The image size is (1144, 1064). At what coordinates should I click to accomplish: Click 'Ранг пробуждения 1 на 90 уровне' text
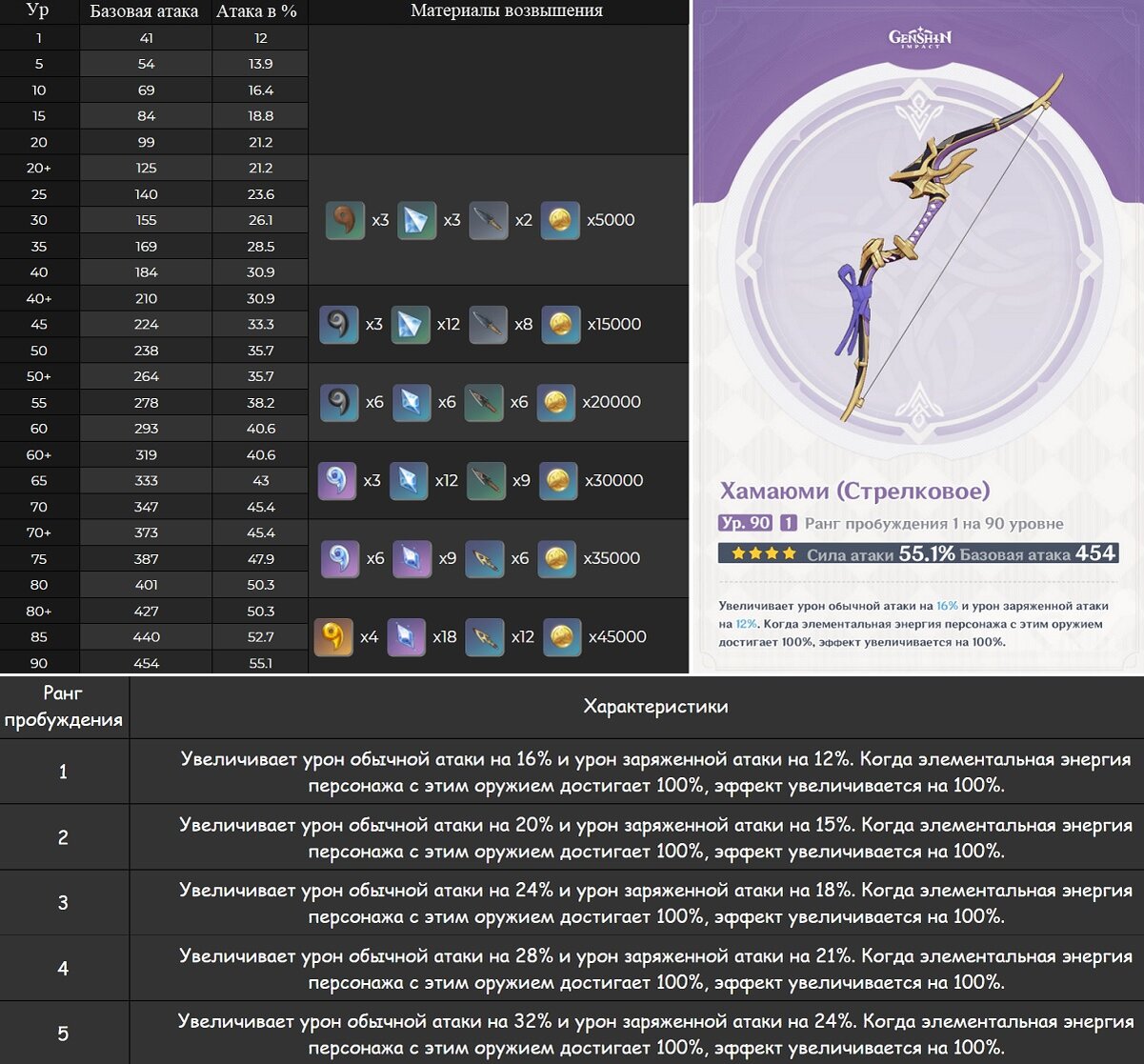point(933,524)
